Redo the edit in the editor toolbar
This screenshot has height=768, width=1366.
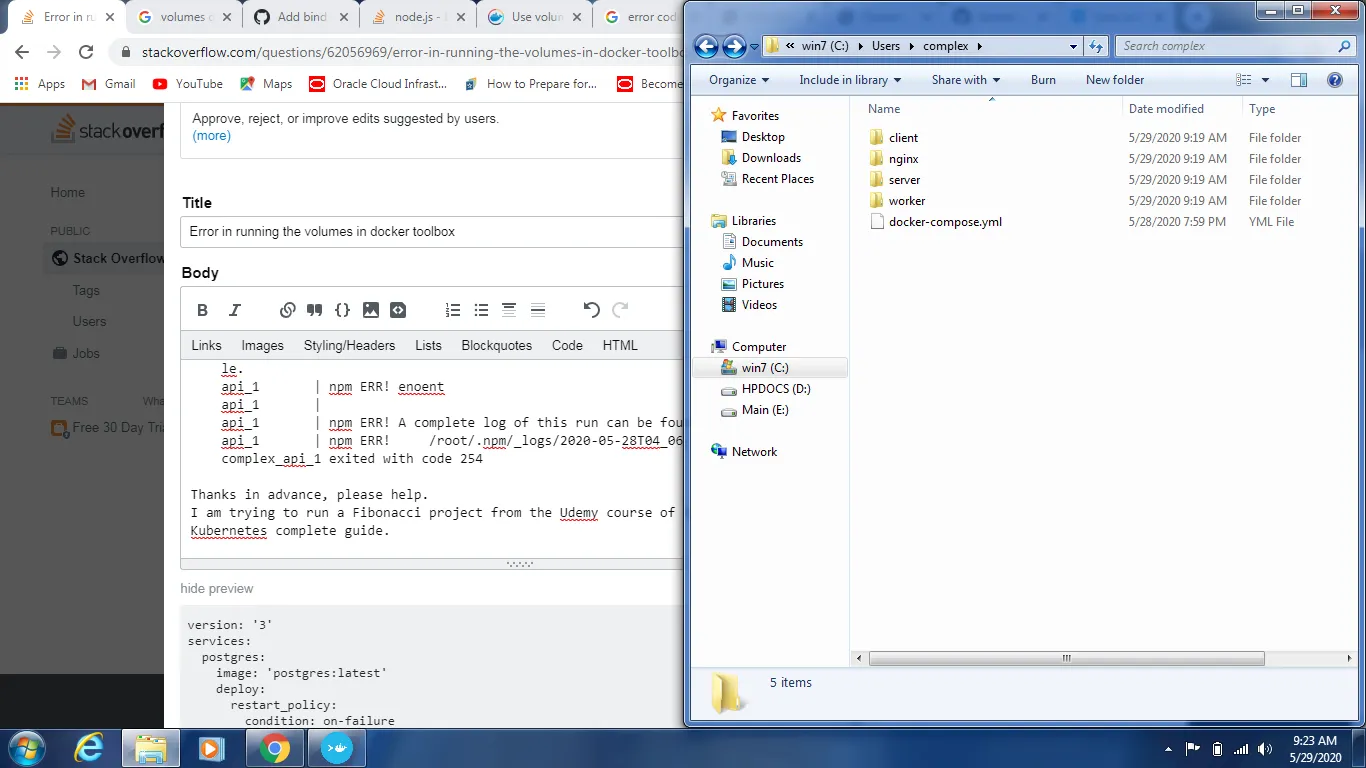pyautogui.click(x=620, y=310)
